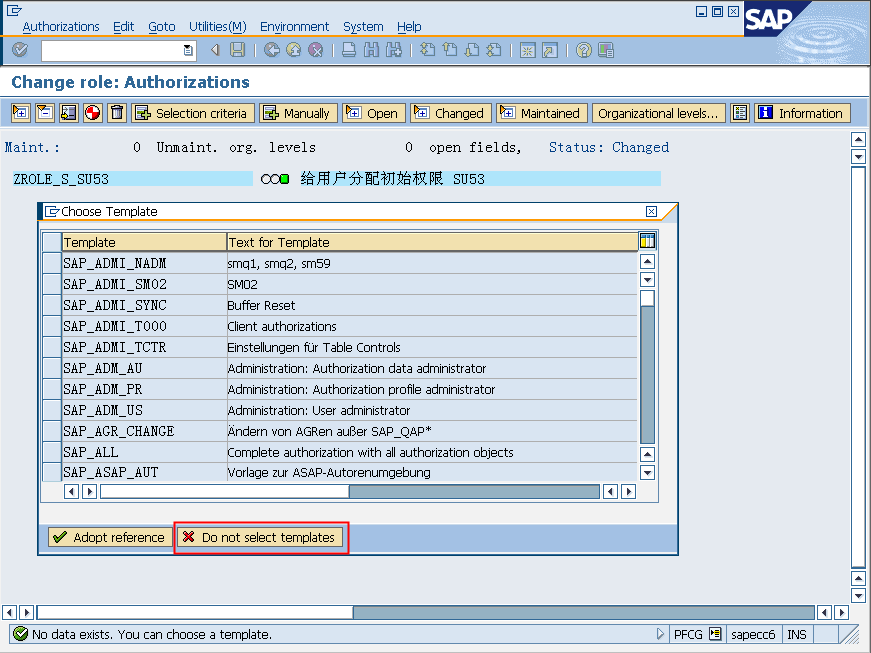Select row selector for SAP_ADM_AU
871x653 pixels.
click(52, 368)
